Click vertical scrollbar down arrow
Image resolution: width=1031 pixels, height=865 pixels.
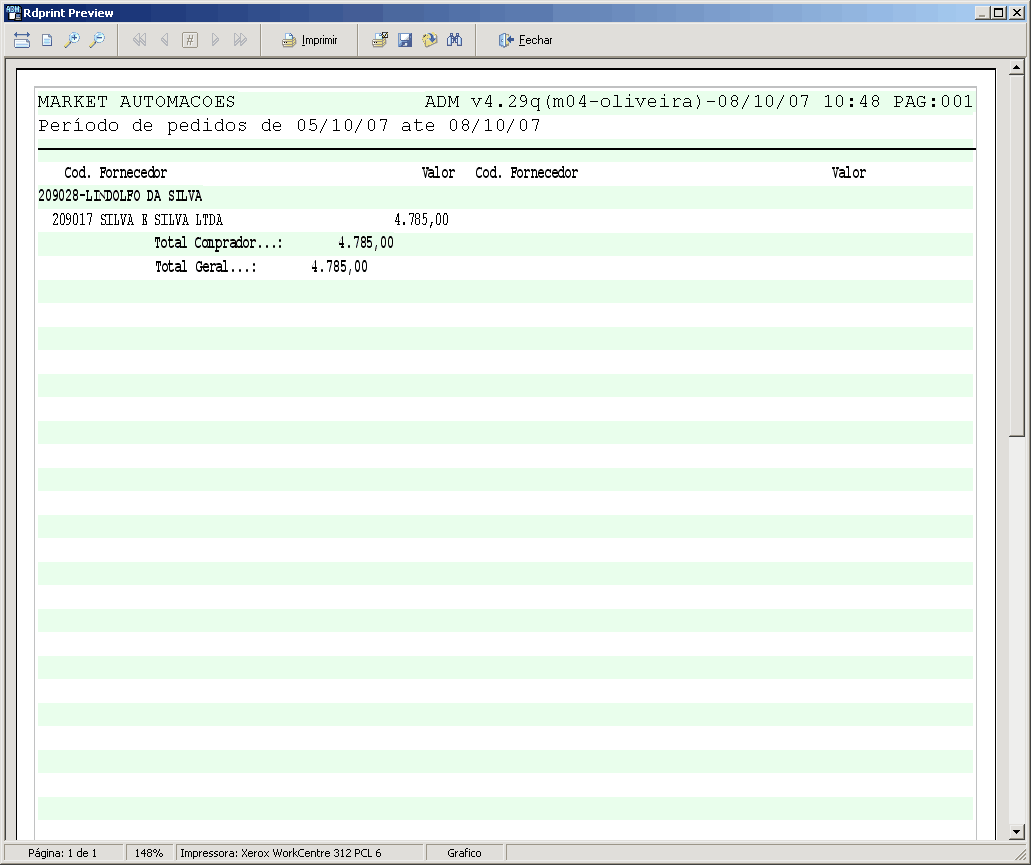tap(1017, 831)
